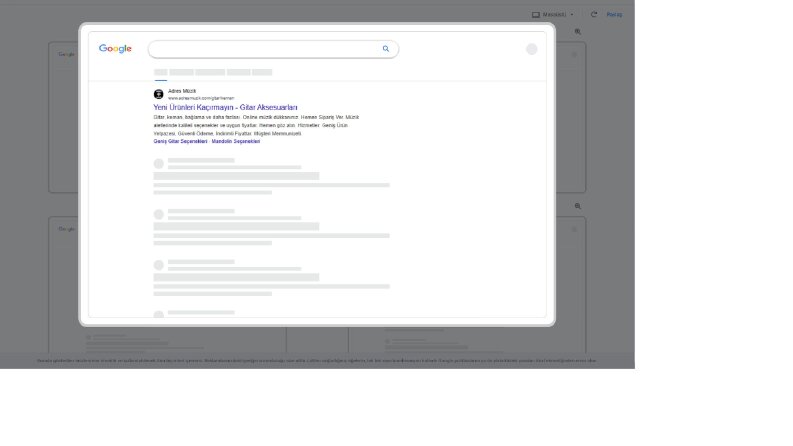Viewport: 793px width, 446px height.
Task: Click the www.adresmuzik.com display URL
Action: (201, 98)
